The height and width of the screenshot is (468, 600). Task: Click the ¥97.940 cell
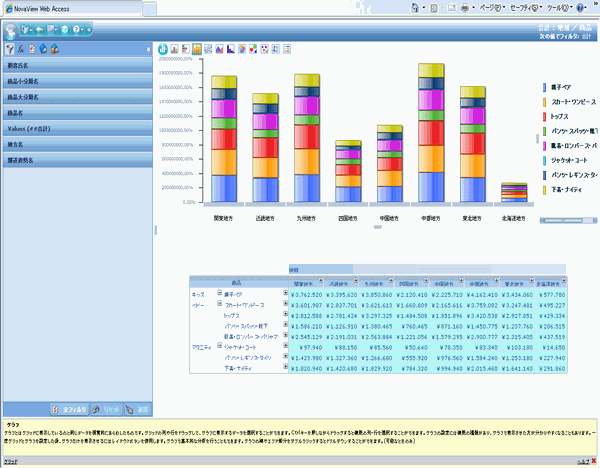point(307,347)
